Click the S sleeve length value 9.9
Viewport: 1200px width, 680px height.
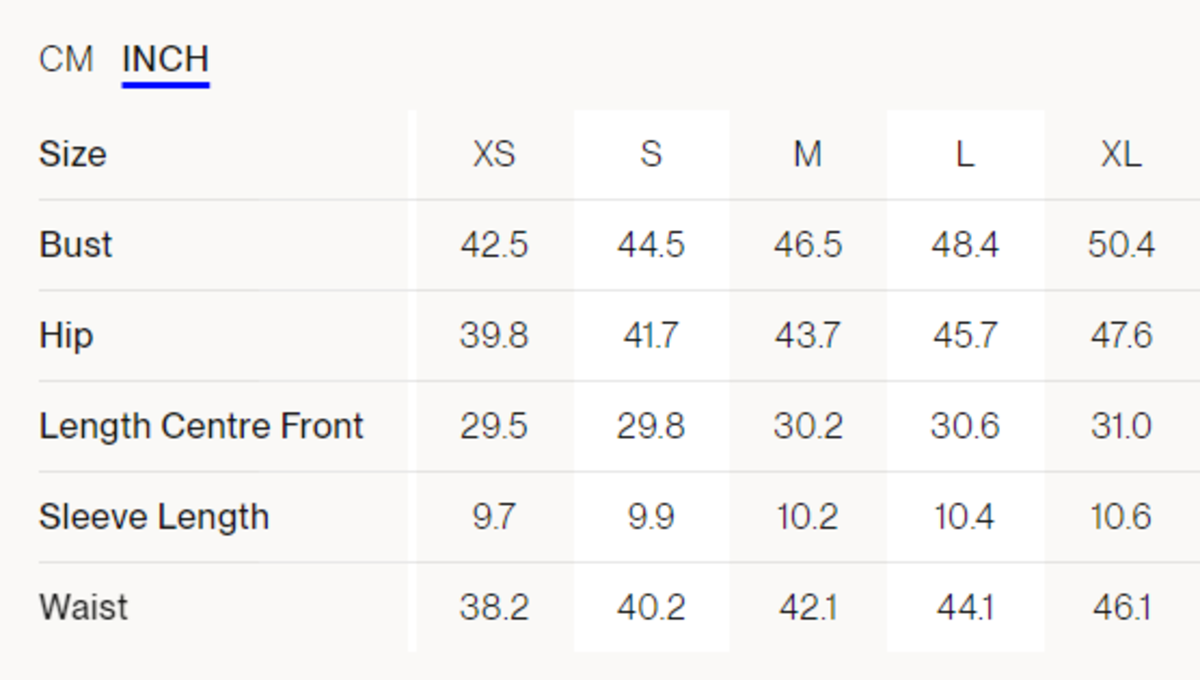point(651,517)
